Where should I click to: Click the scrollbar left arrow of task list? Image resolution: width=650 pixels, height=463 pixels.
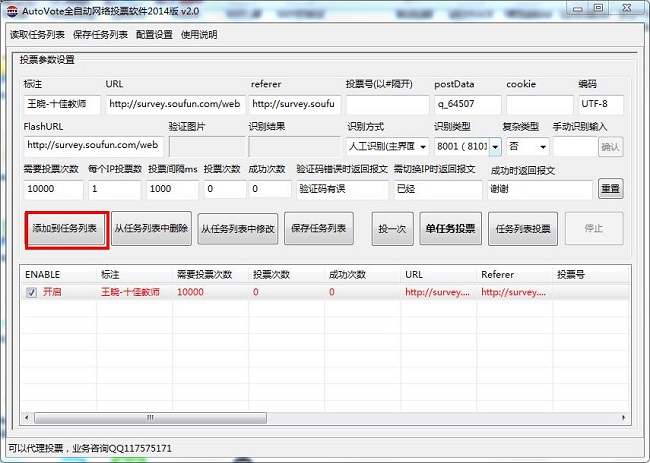[x=27, y=417]
